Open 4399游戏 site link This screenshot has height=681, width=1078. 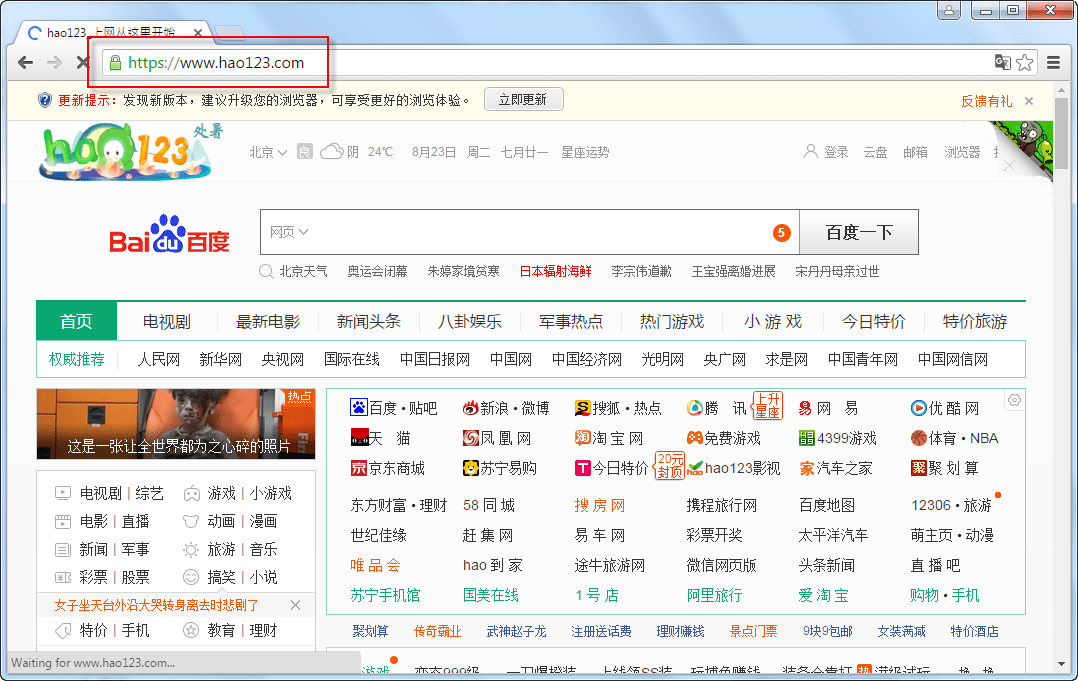click(x=838, y=438)
